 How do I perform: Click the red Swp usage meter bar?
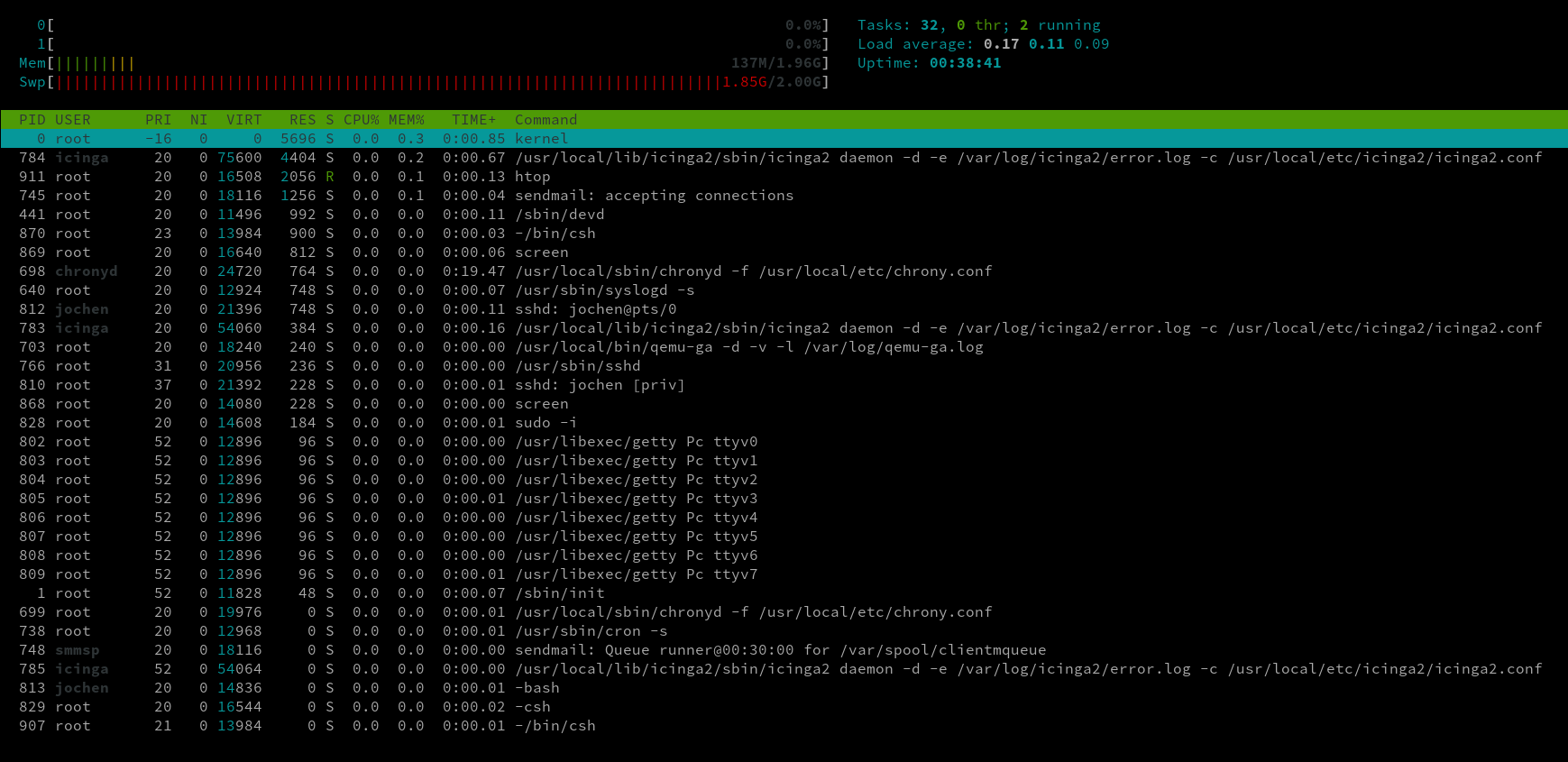point(388,82)
